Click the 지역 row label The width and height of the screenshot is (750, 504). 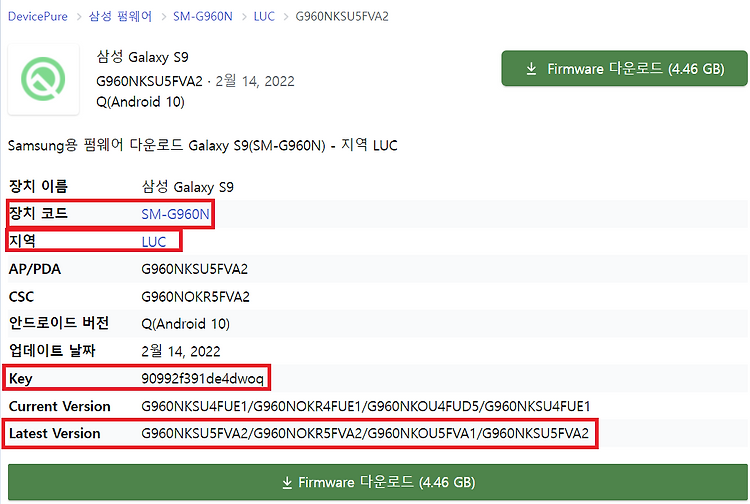pyautogui.click(x=22, y=241)
